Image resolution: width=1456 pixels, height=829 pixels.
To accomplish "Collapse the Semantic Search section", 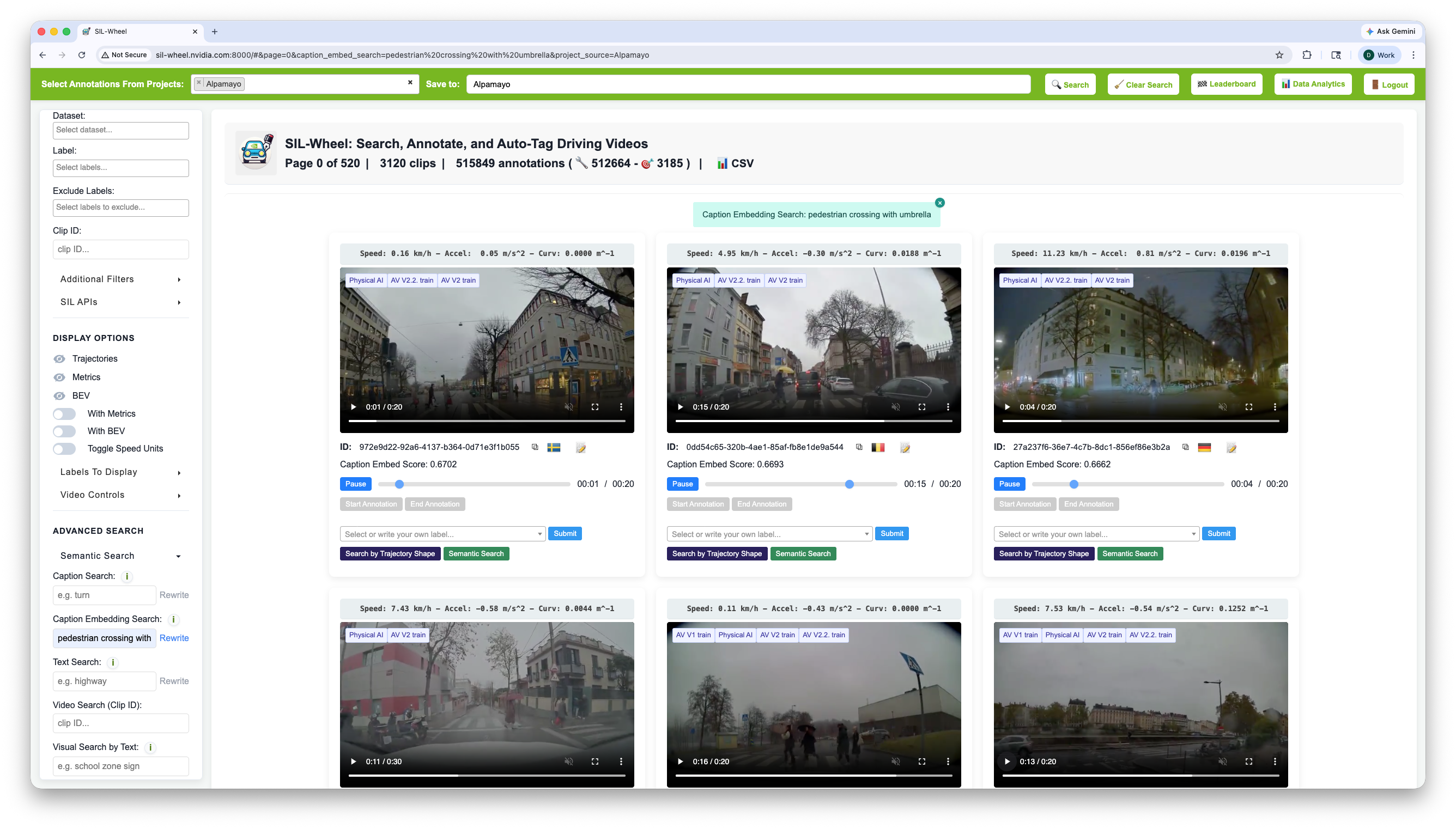I will click(x=121, y=556).
